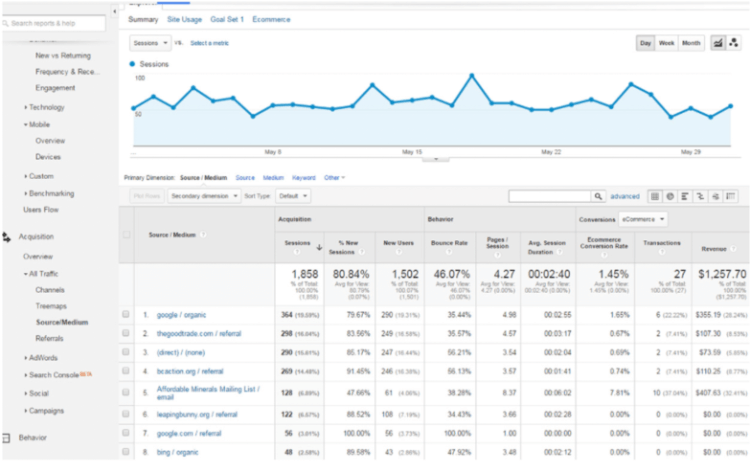Open Users Flow in the sidebar
This screenshot has width=750, height=471.
(x=41, y=210)
